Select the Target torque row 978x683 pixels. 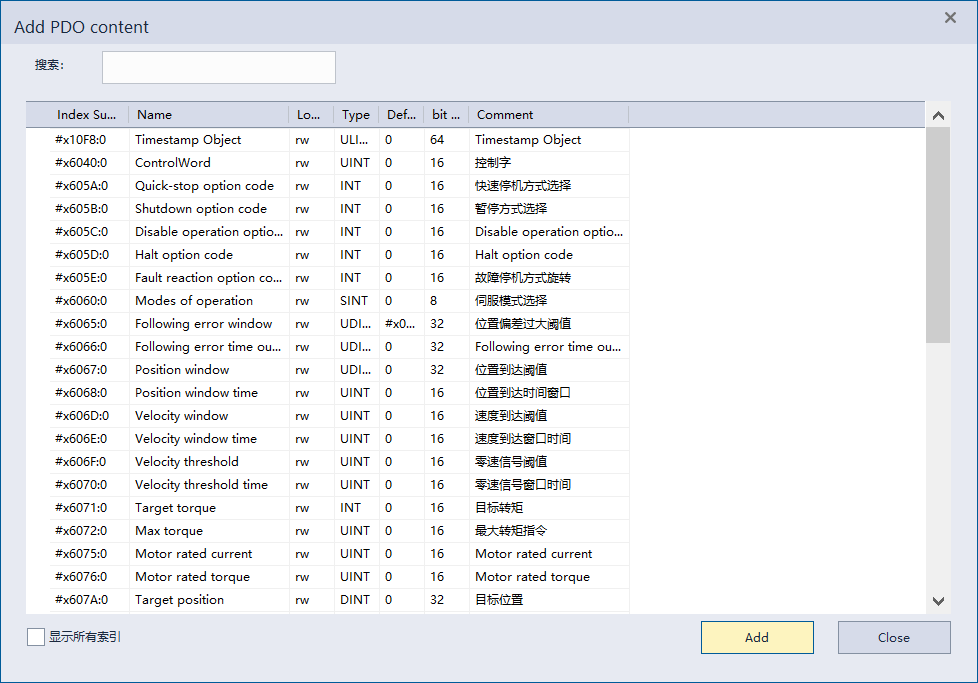[x=175, y=508]
